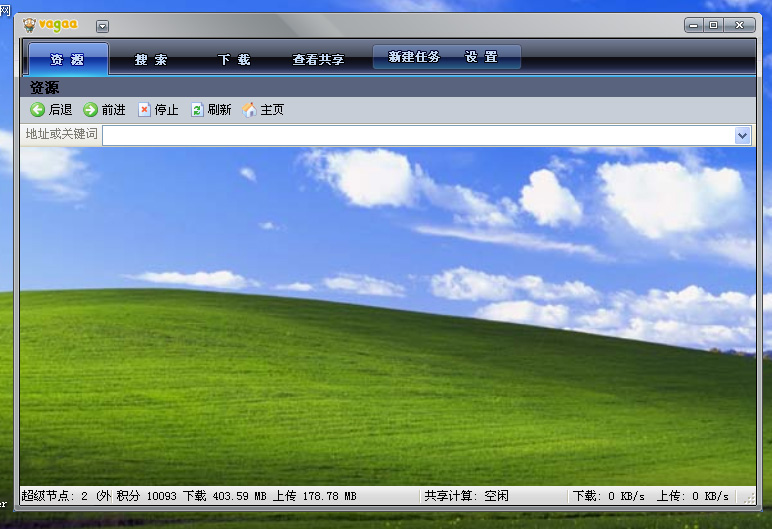Minimize the Vagaa window

coord(693,25)
